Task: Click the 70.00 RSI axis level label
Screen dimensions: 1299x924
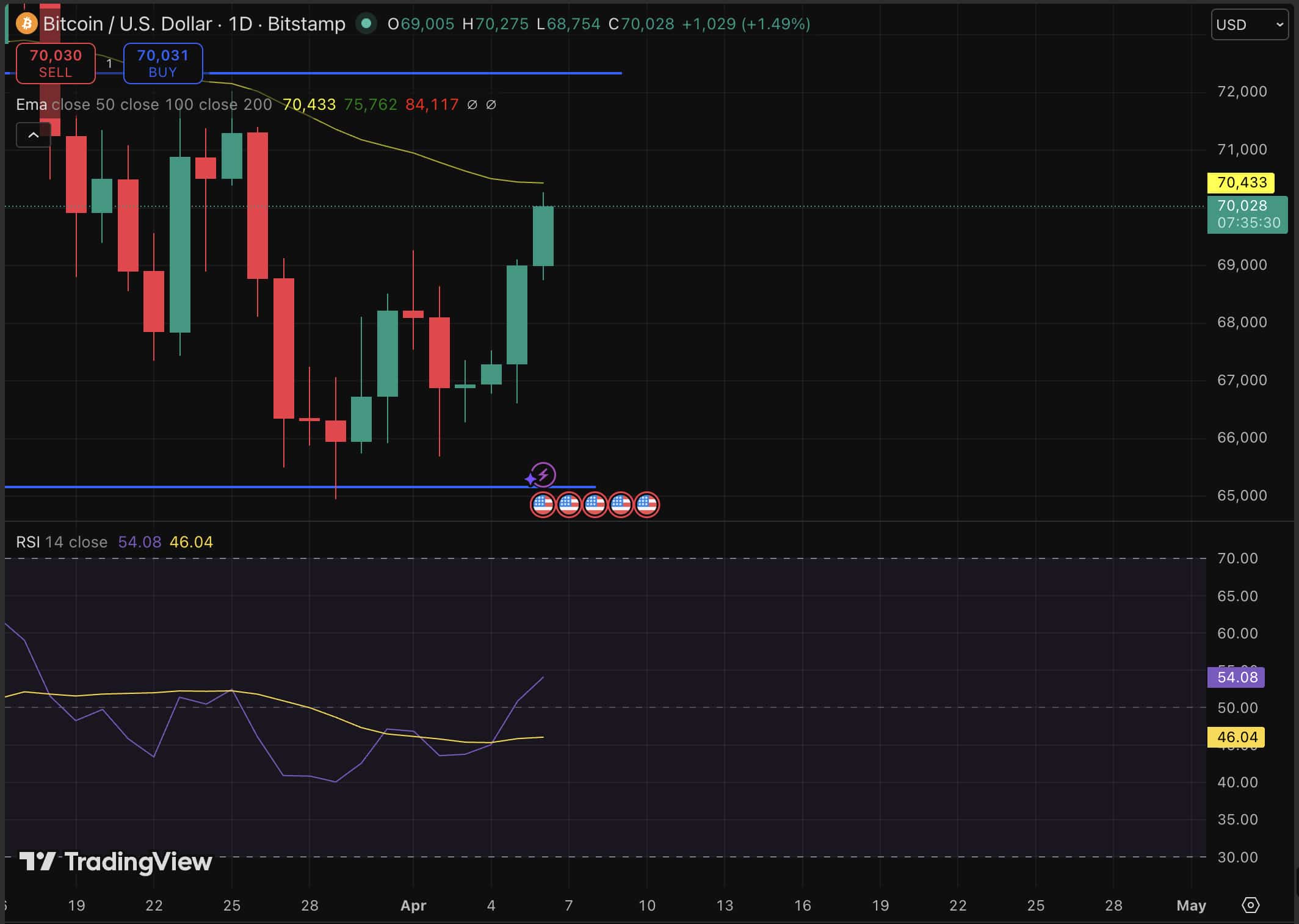Action: pyautogui.click(x=1237, y=558)
